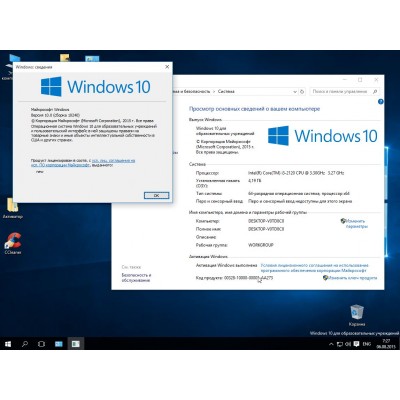
Task: Minimize the System control panel window
Action: pyautogui.click(x=345, y=80)
